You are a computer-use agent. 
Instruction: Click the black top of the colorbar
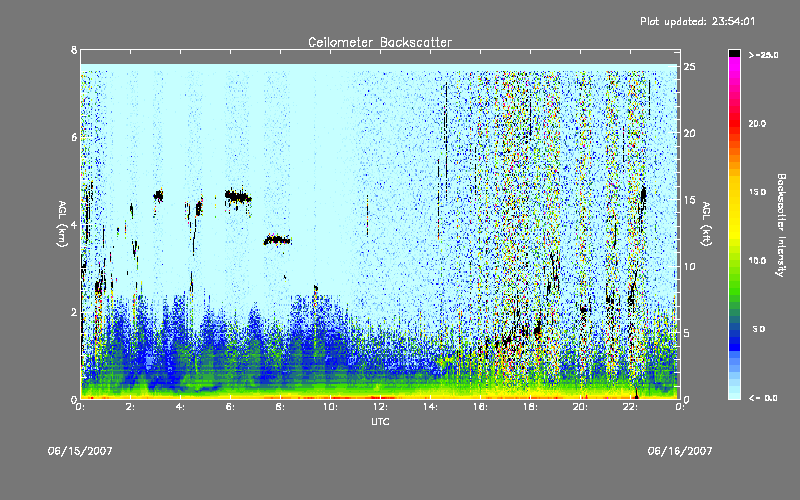click(734, 53)
